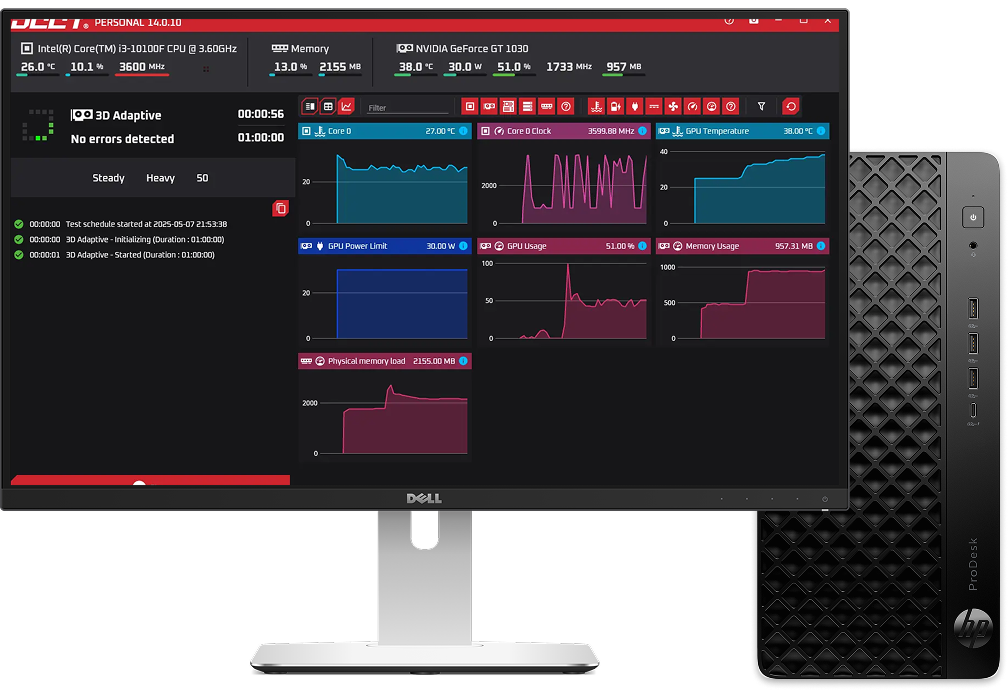This screenshot has width=1008, height=691.
Task: Toggle the unknown device category filter
Action: (x=566, y=106)
